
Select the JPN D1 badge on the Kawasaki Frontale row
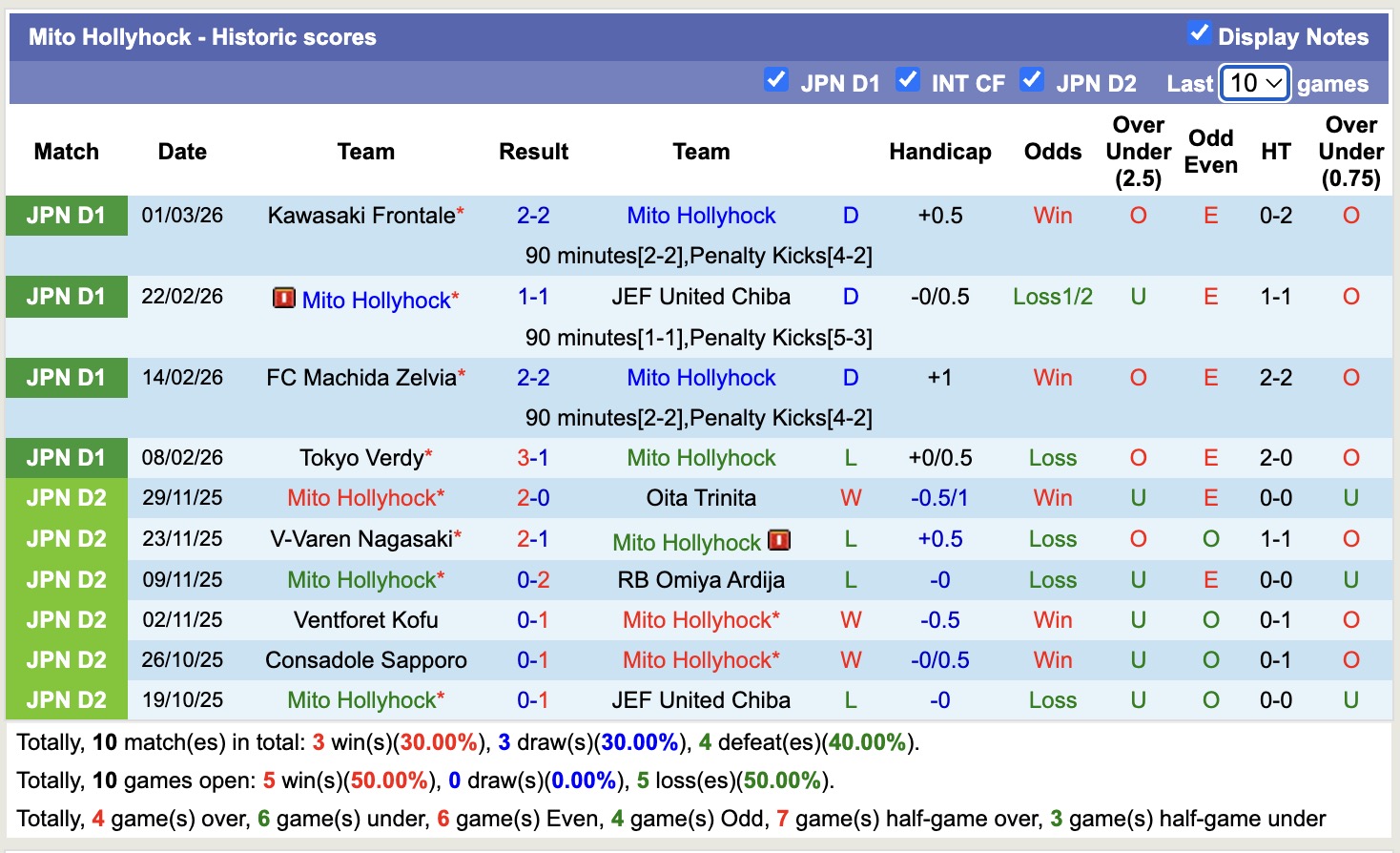point(66,215)
